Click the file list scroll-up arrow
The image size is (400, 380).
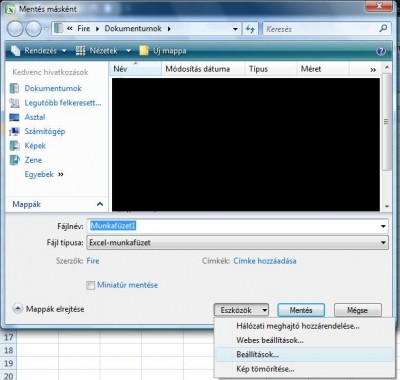[x=387, y=68]
